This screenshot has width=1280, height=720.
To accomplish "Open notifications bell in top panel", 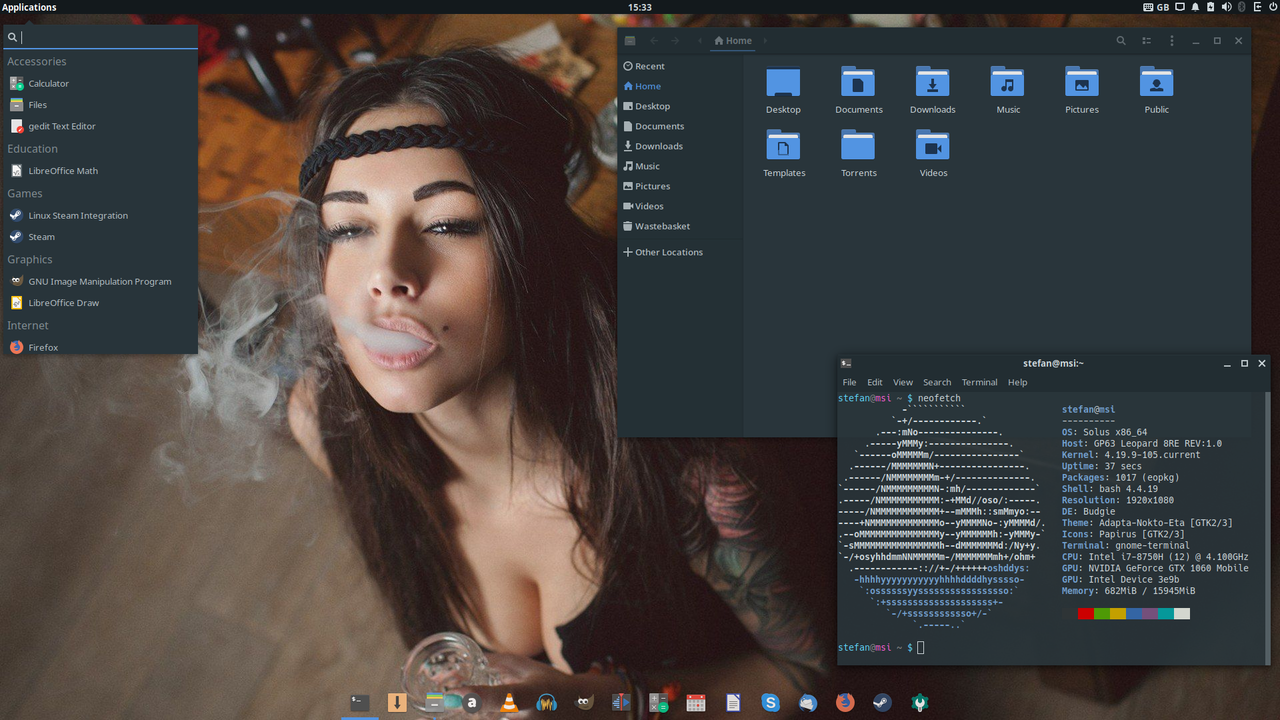I will tap(1195, 7).
